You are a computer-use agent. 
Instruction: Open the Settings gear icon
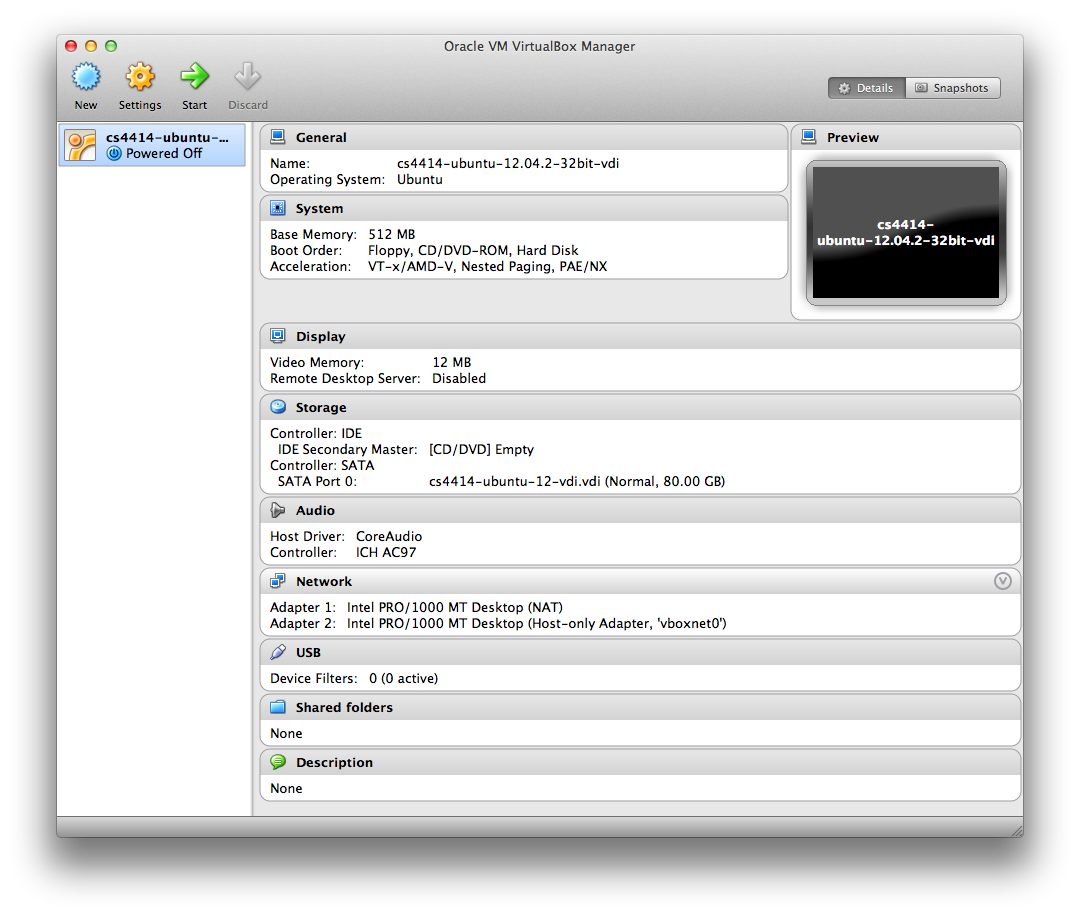(140, 77)
